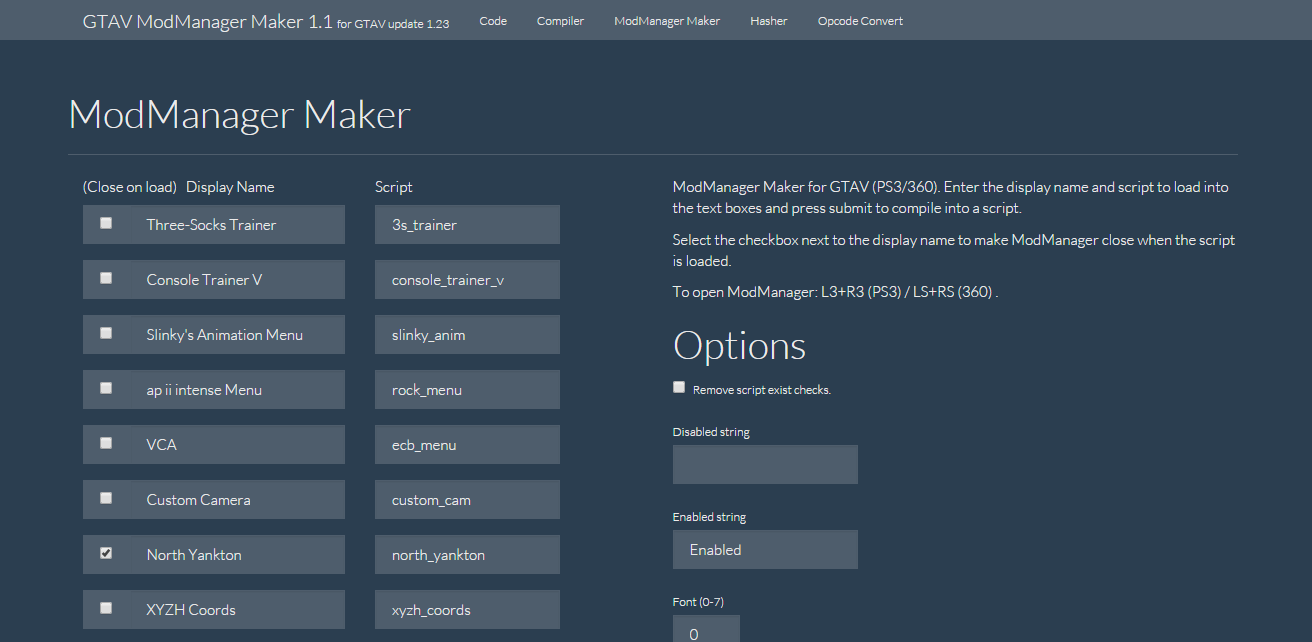Click the 'Display Name' column label
The image size is (1312, 642).
pyautogui.click(x=230, y=187)
